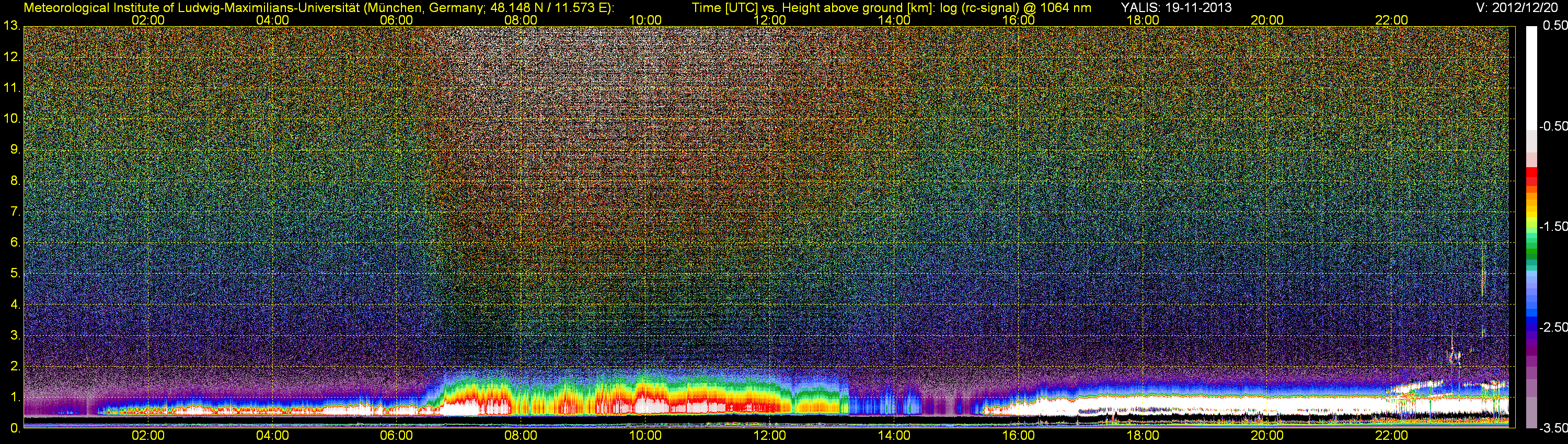Click the 'Time [UTC] vs. Height above ground' caption
Screen dimensions: 1568x444
(x=891, y=7)
